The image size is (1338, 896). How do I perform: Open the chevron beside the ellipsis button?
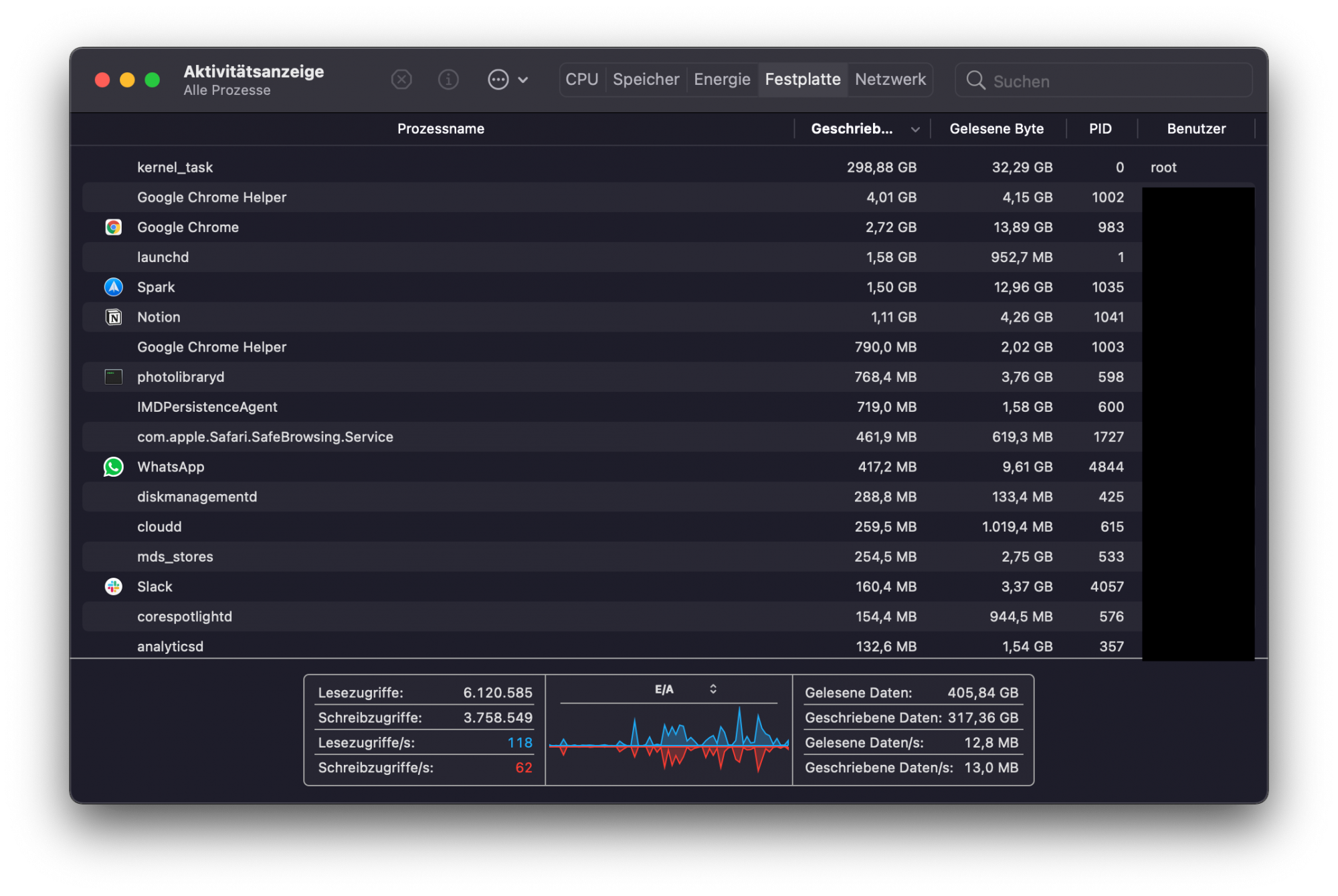click(x=523, y=80)
